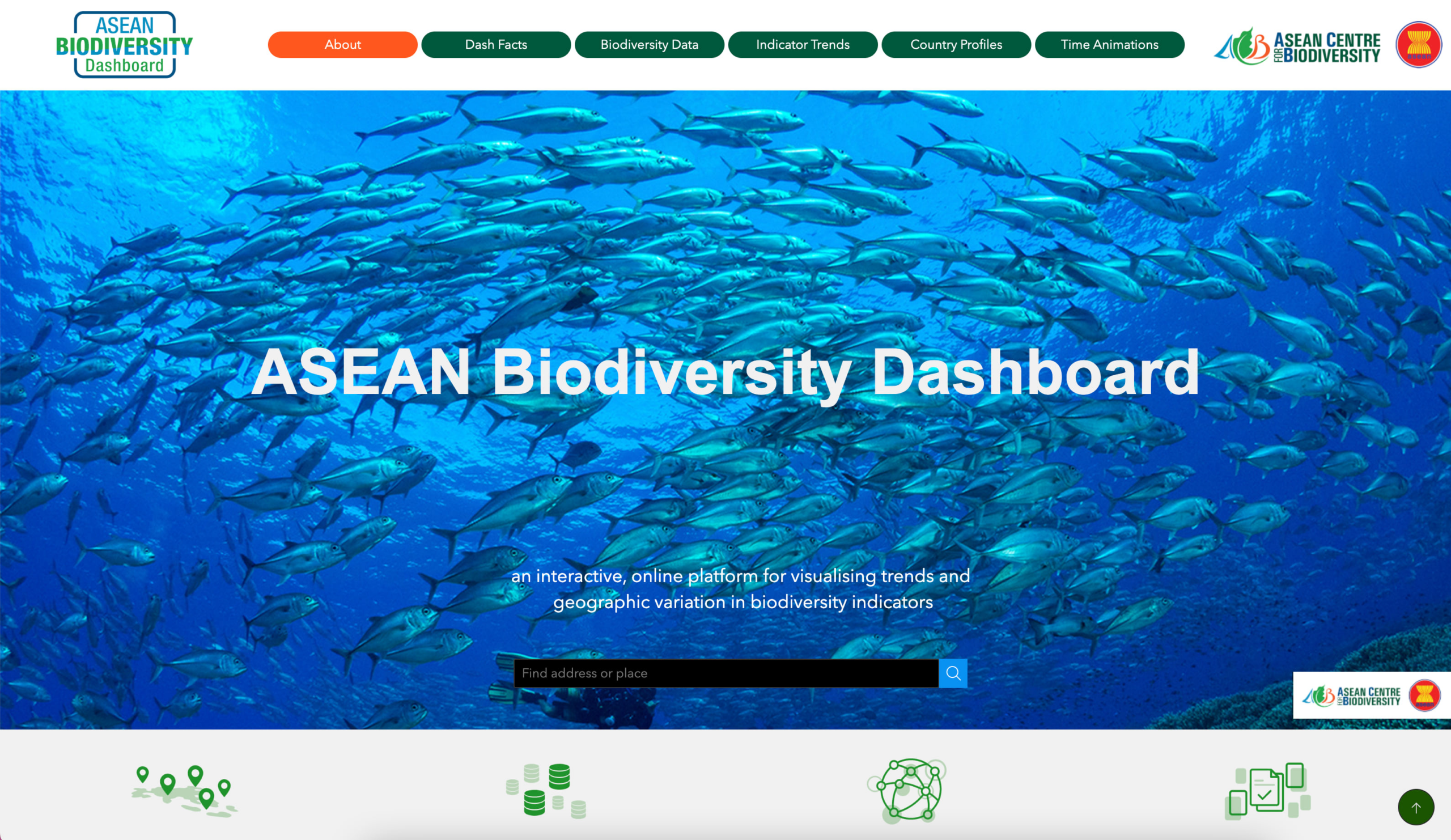Click the ASEAN Biodiversity Dashboard hero title
The height and width of the screenshot is (840, 1451).
tap(725, 372)
